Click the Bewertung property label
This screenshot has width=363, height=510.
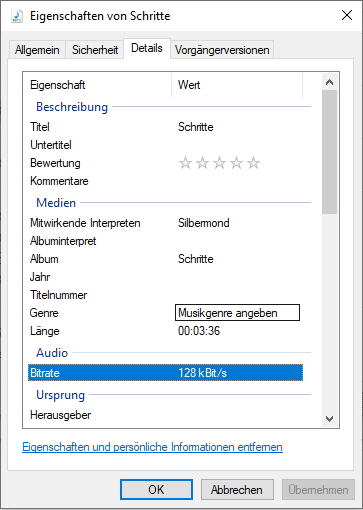[x=55, y=163]
